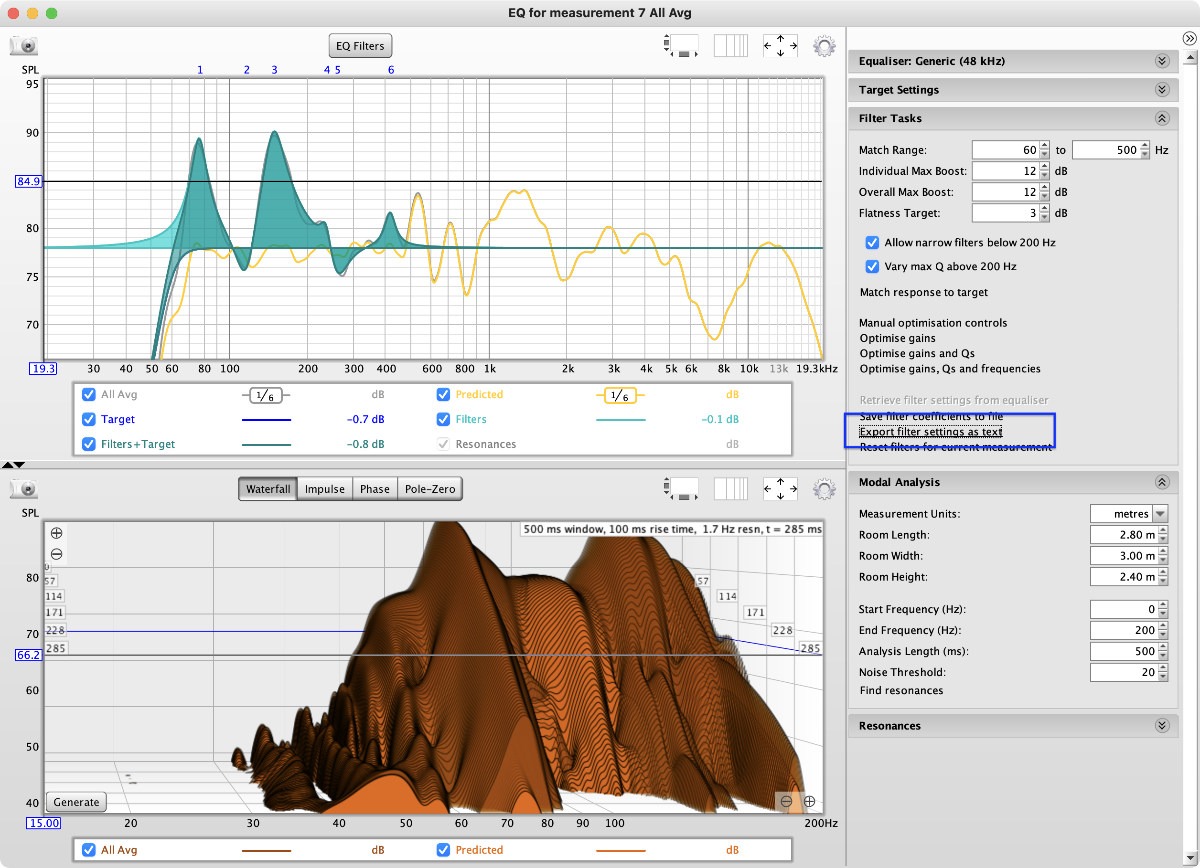This screenshot has height=868, width=1200.
Task: Expand the Equaliser: Generic section
Action: click(1161, 61)
